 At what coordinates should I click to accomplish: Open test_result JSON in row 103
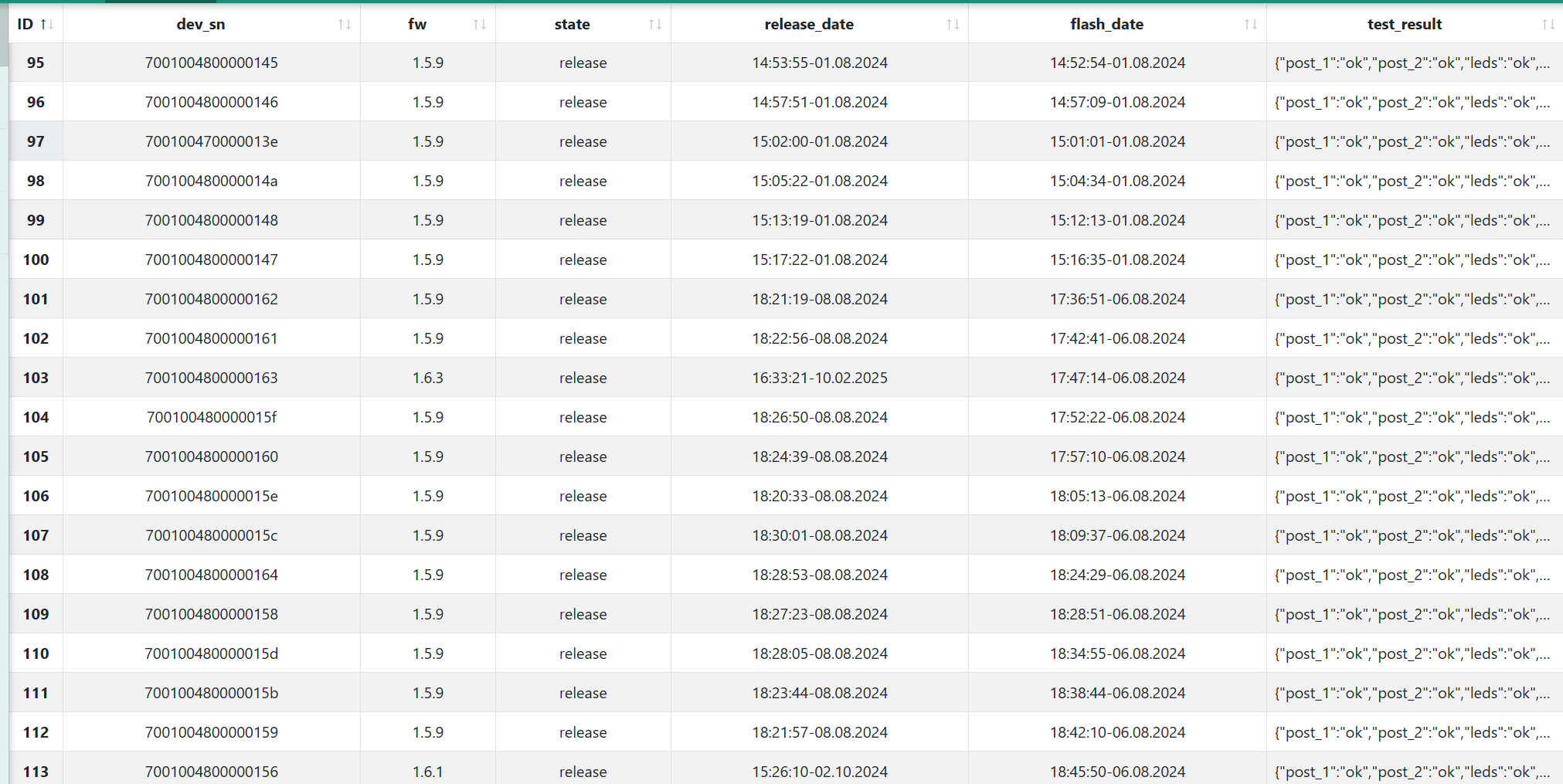click(1412, 378)
